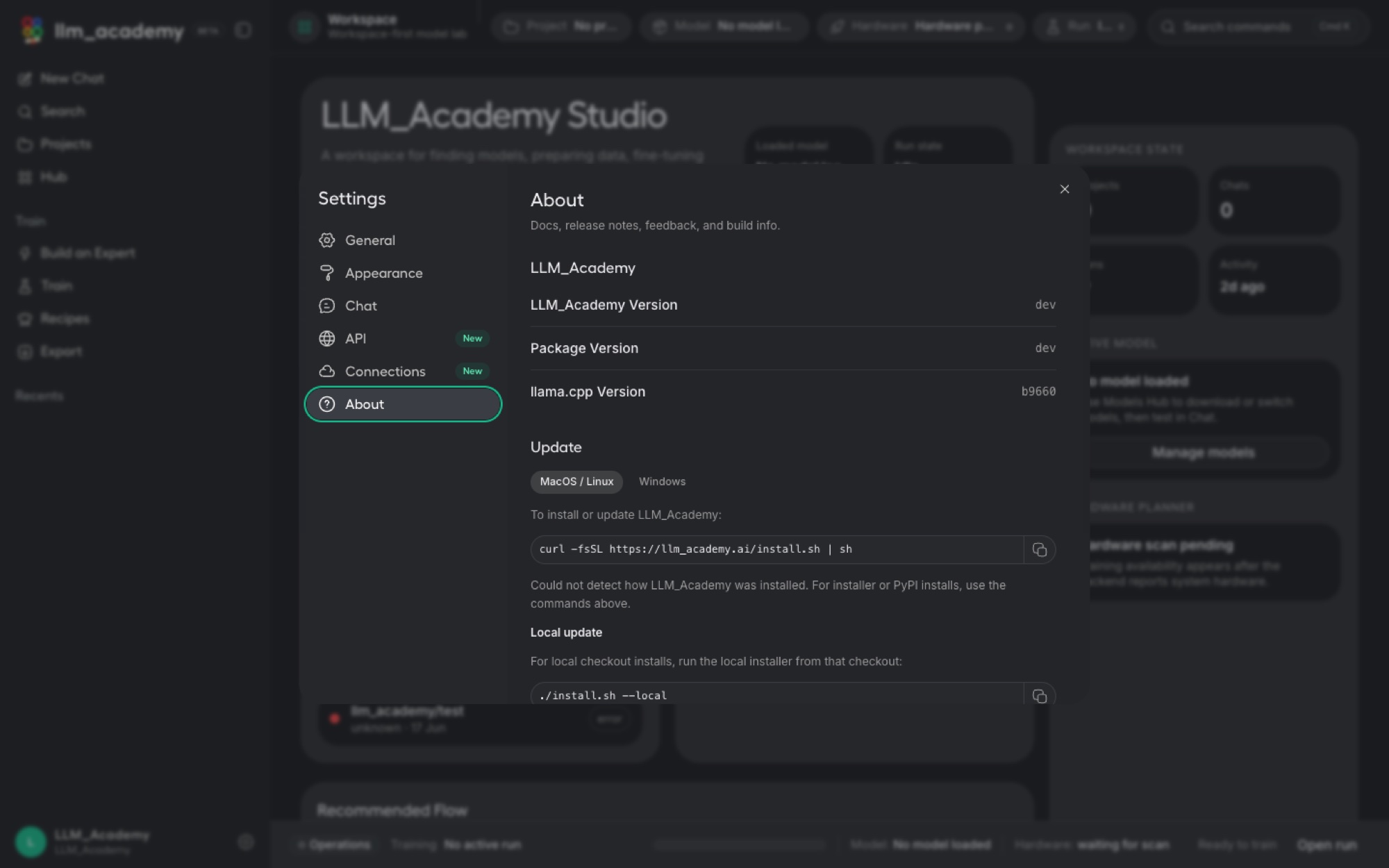Switch to MacOS / Linux update tab

[576, 481]
